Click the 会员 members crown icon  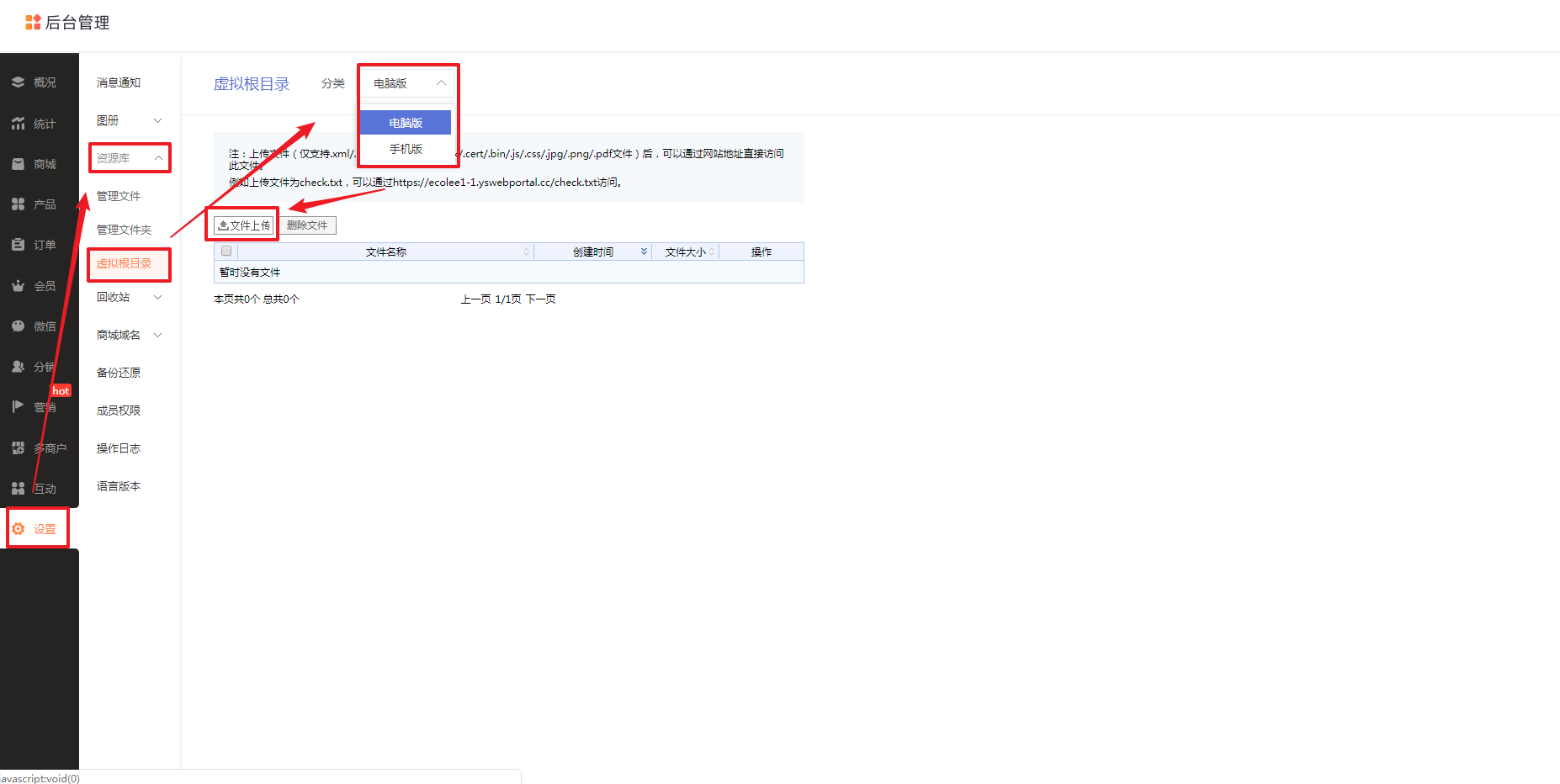pos(18,286)
